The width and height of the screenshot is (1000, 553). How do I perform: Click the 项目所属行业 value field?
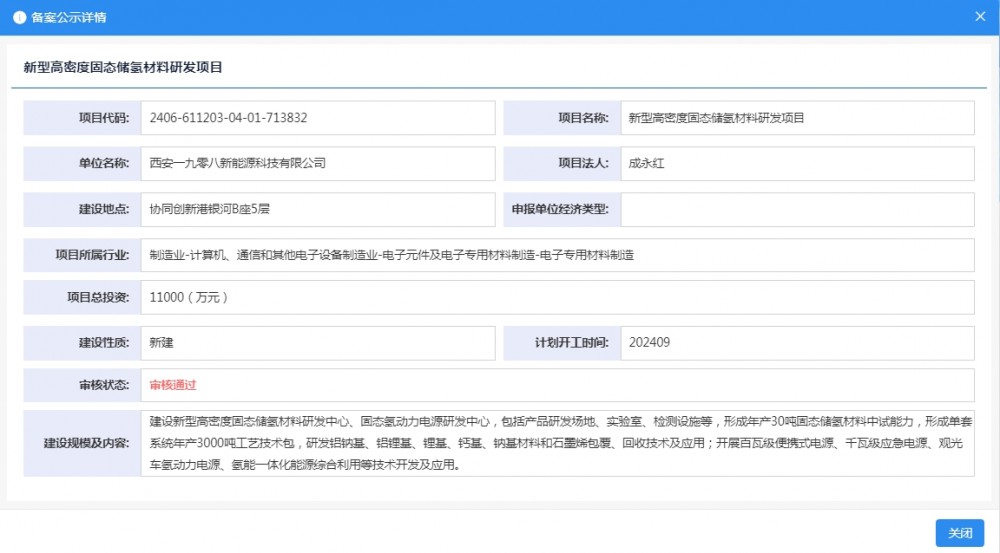pos(556,255)
